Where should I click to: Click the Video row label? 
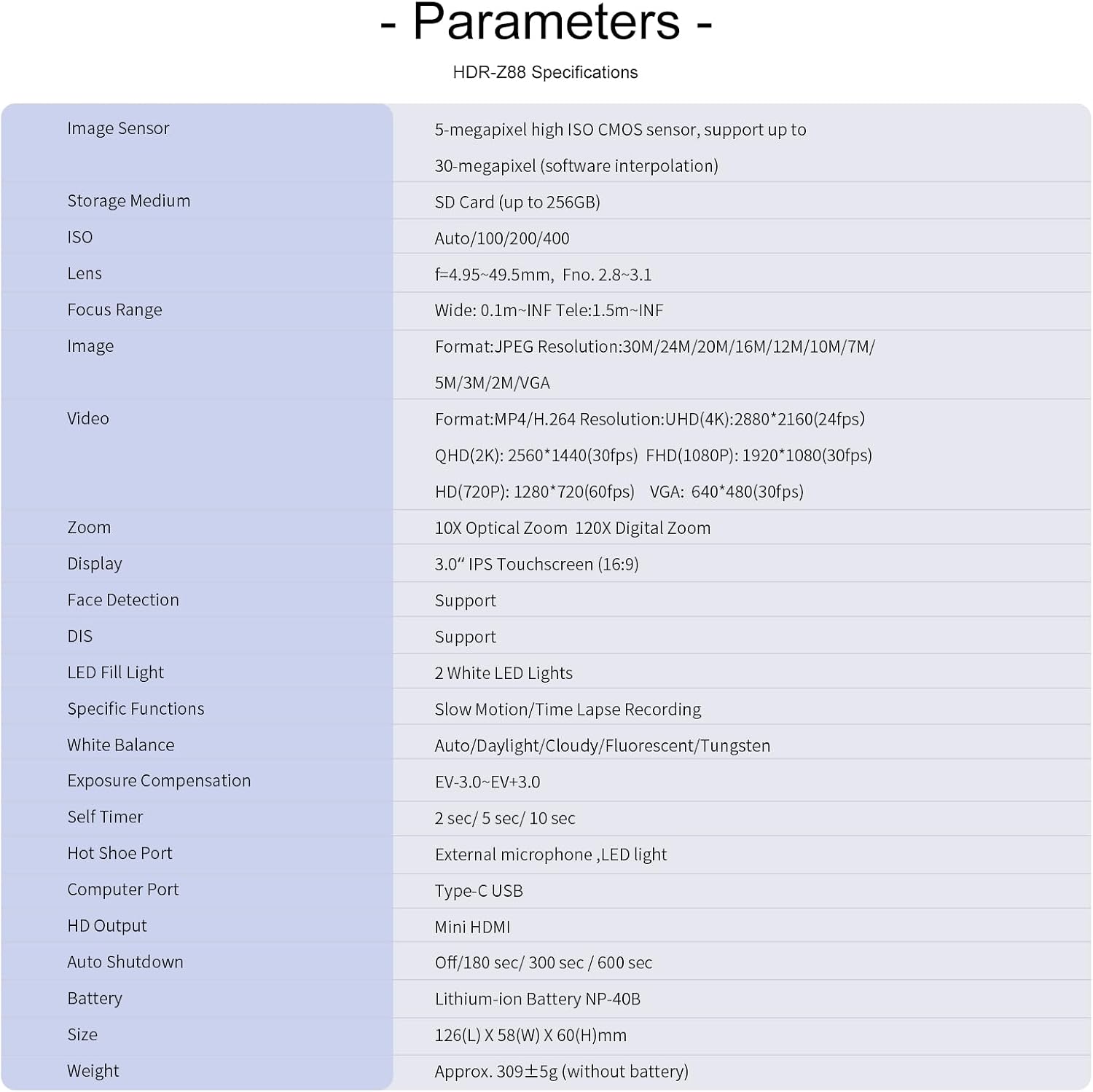[x=88, y=418]
